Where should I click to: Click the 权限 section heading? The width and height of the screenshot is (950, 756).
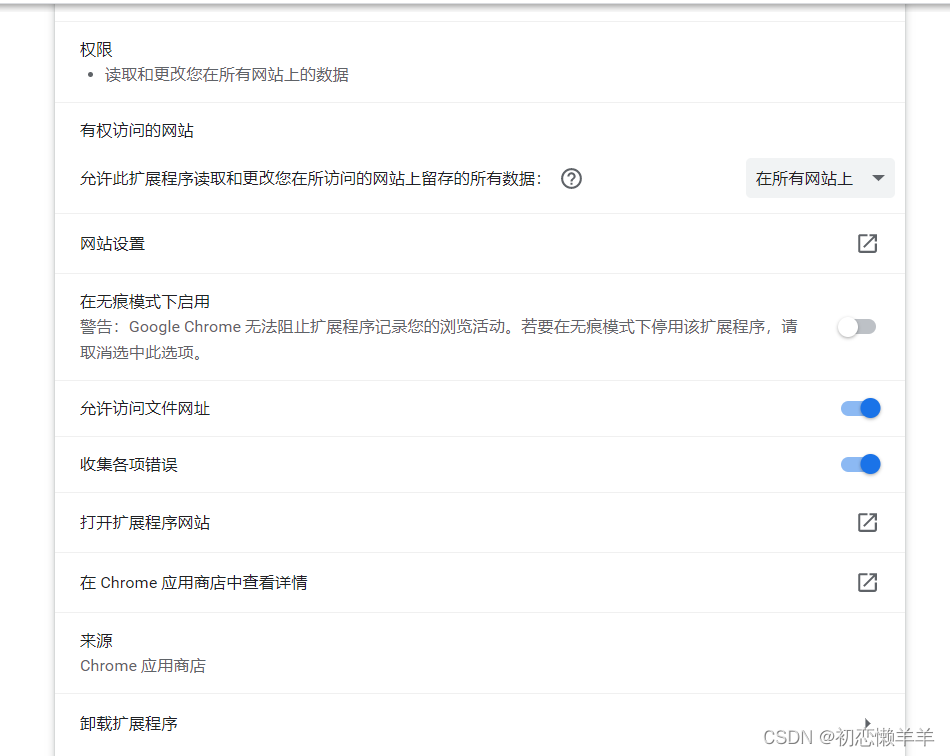point(95,48)
